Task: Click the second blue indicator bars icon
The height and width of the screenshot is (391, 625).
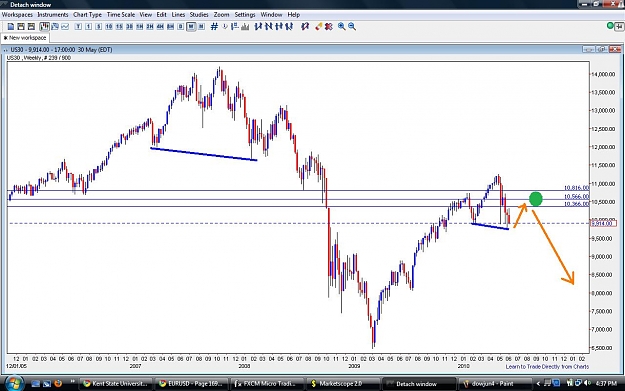Action: [x=269, y=27]
